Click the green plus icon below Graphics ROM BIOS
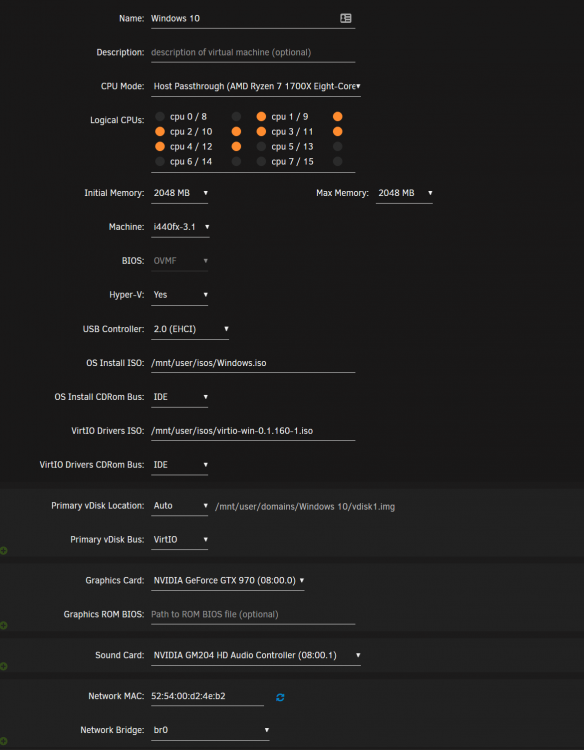The width and height of the screenshot is (584, 750). pos(3,625)
